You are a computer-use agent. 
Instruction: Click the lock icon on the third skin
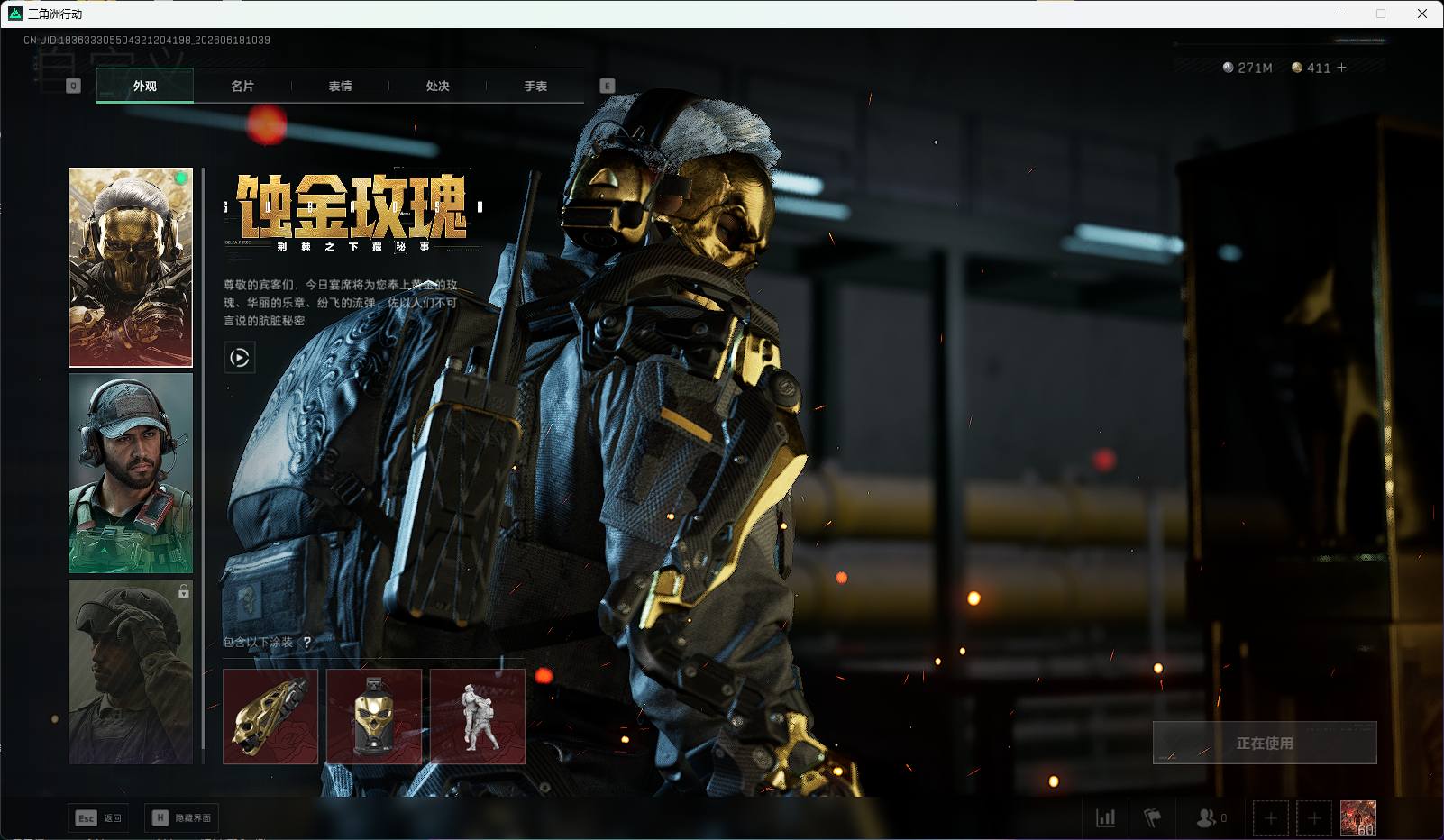(x=184, y=591)
